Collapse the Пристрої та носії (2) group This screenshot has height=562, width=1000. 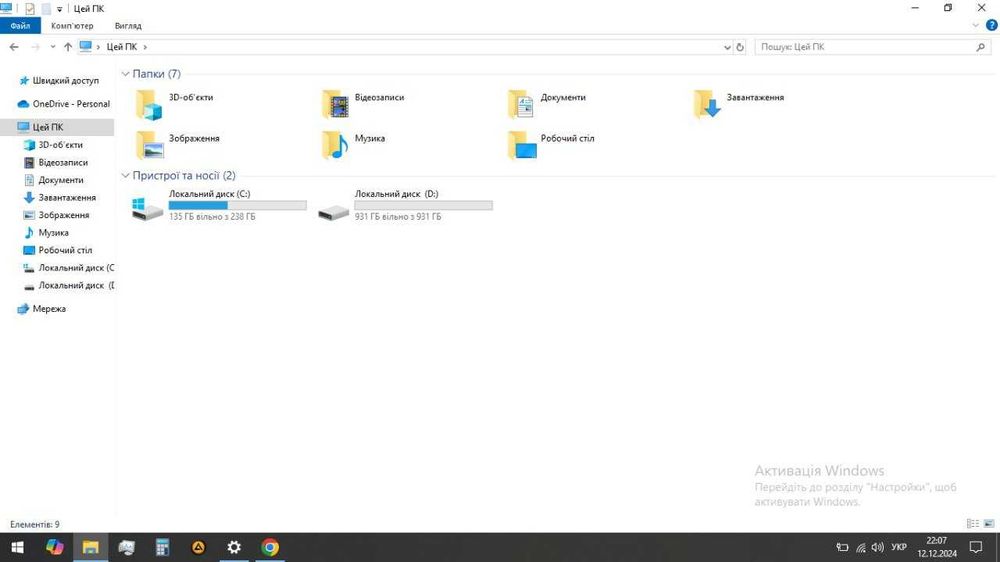click(x=126, y=175)
